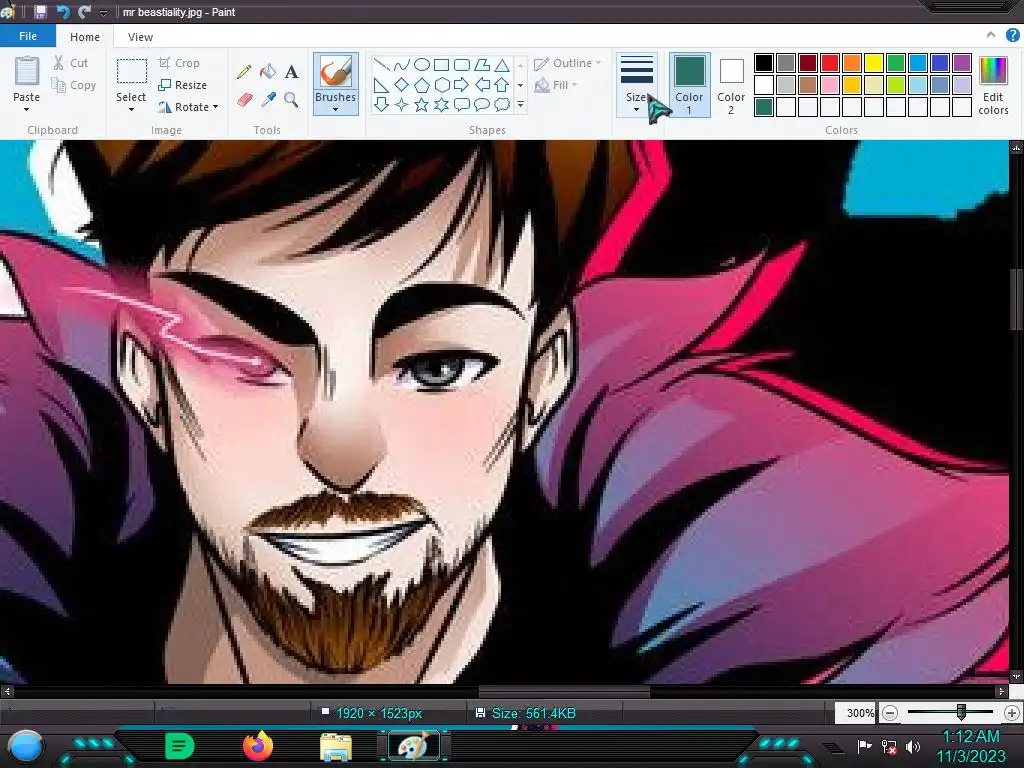Choose the Cloud callout shape
This screenshot has width=1024, height=768.
502,104
